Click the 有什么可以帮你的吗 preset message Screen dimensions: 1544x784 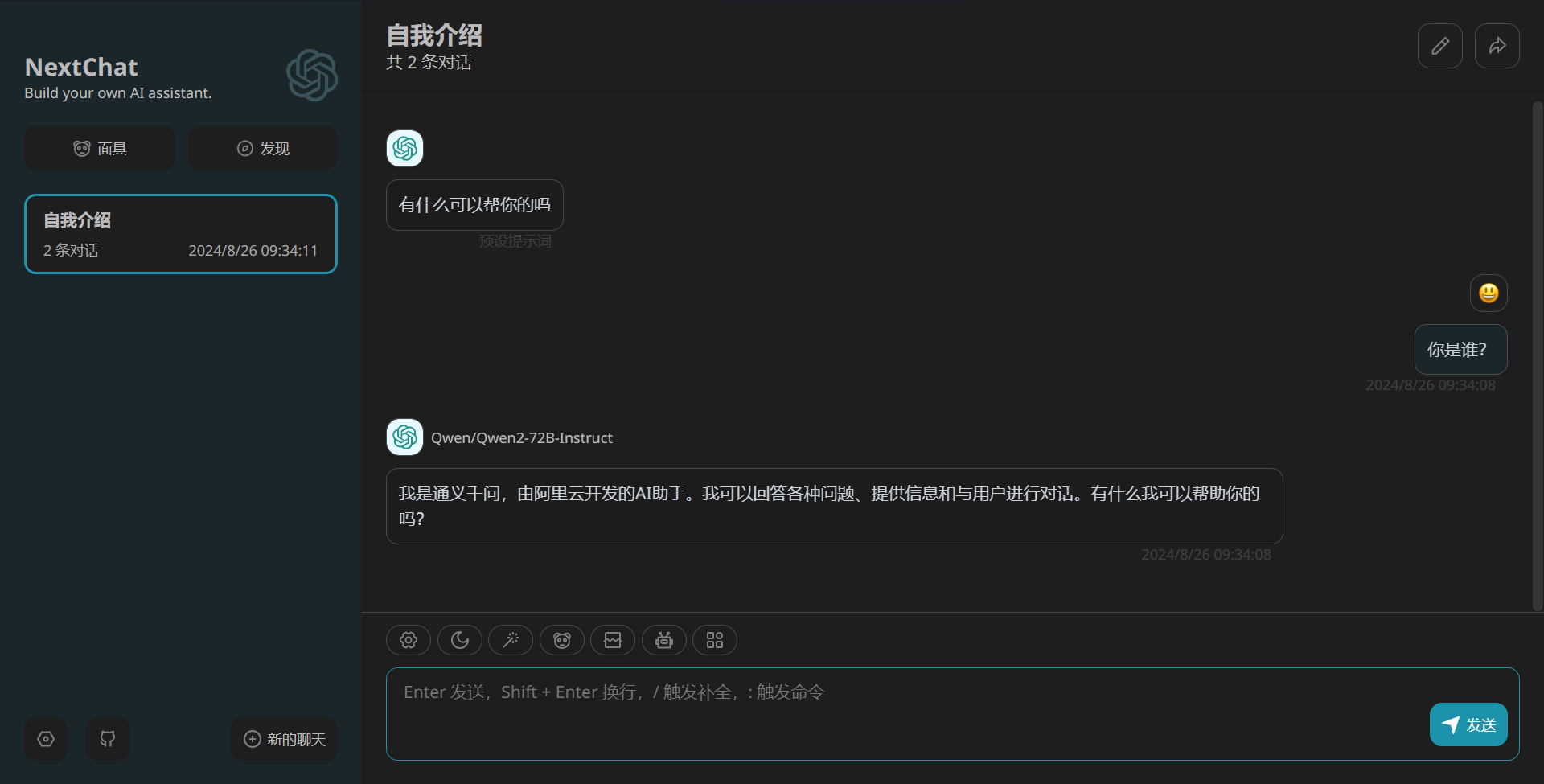tap(474, 205)
